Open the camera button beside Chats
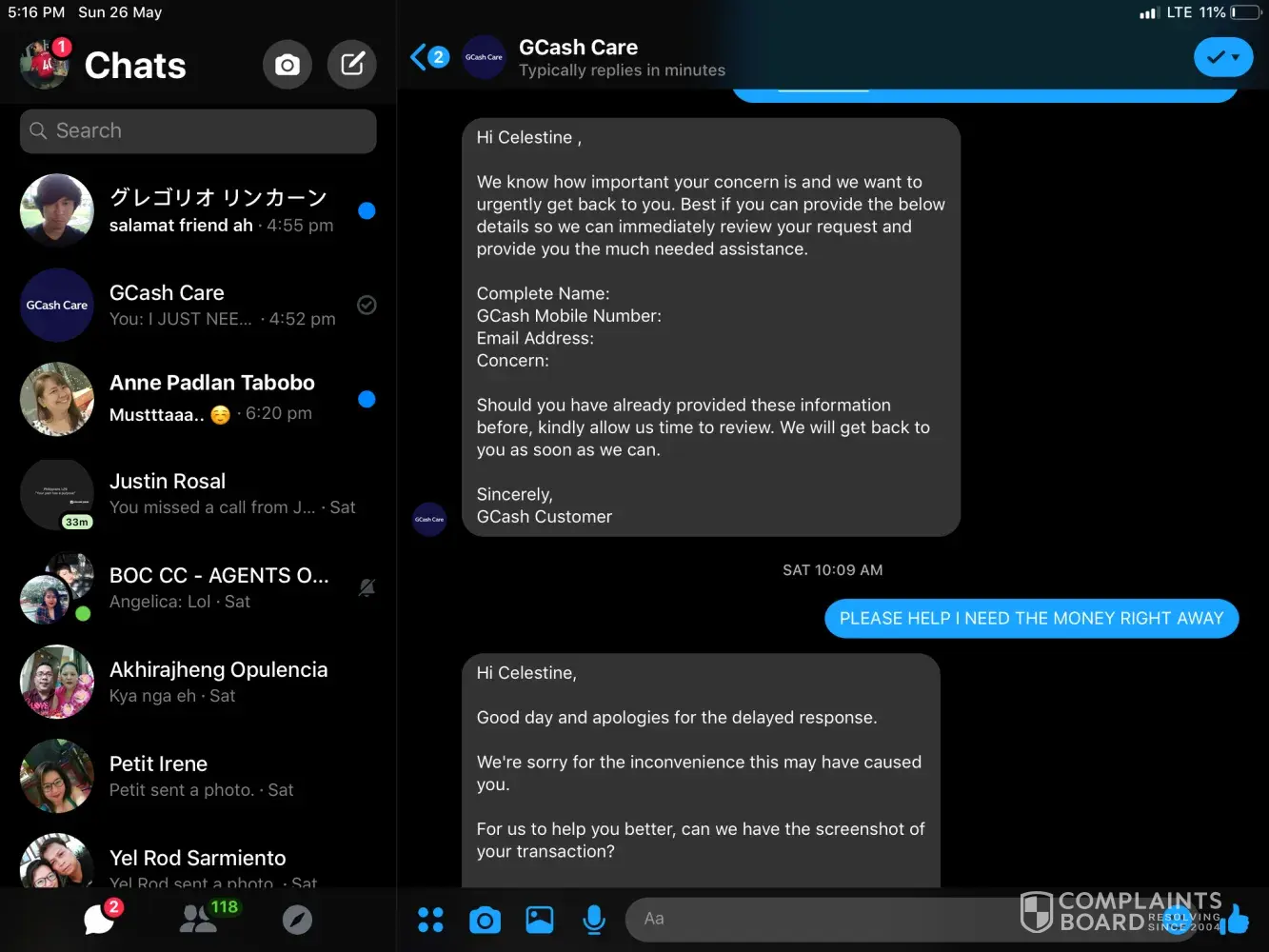The image size is (1269, 952). [x=287, y=65]
